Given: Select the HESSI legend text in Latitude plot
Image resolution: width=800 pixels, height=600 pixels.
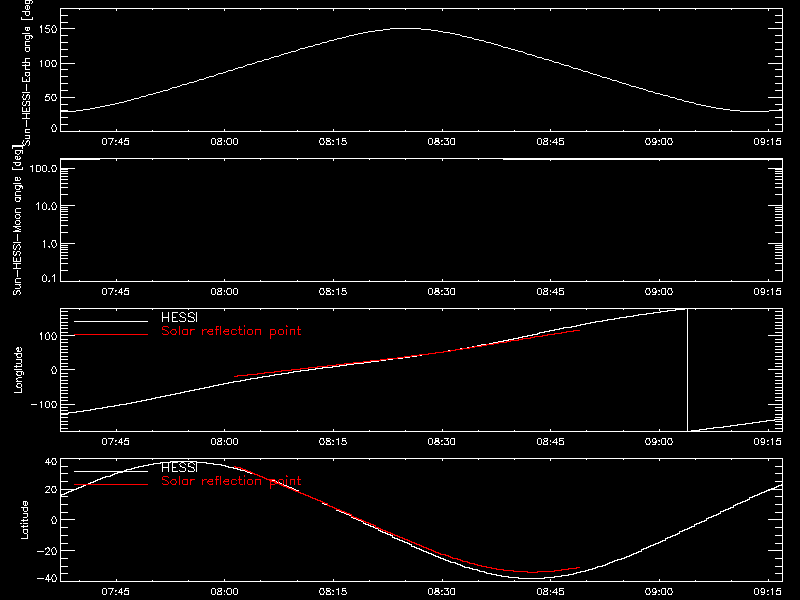Looking at the screenshot, I should pos(179,467).
